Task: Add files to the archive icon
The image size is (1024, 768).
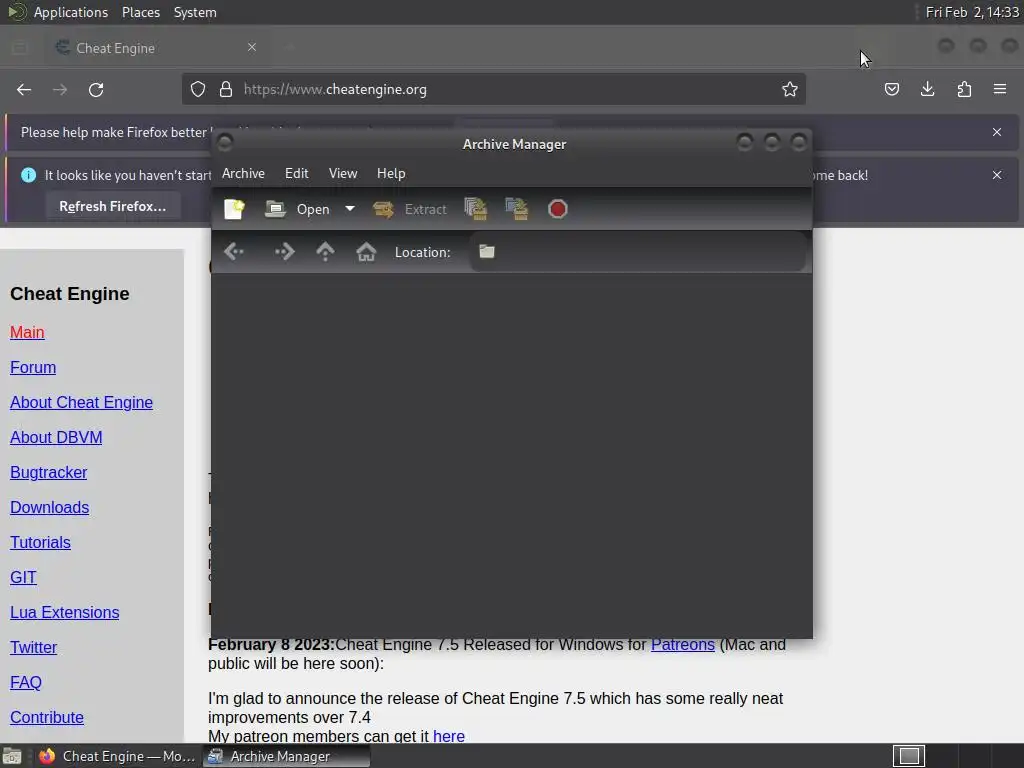Action: pyautogui.click(x=475, y=209)
